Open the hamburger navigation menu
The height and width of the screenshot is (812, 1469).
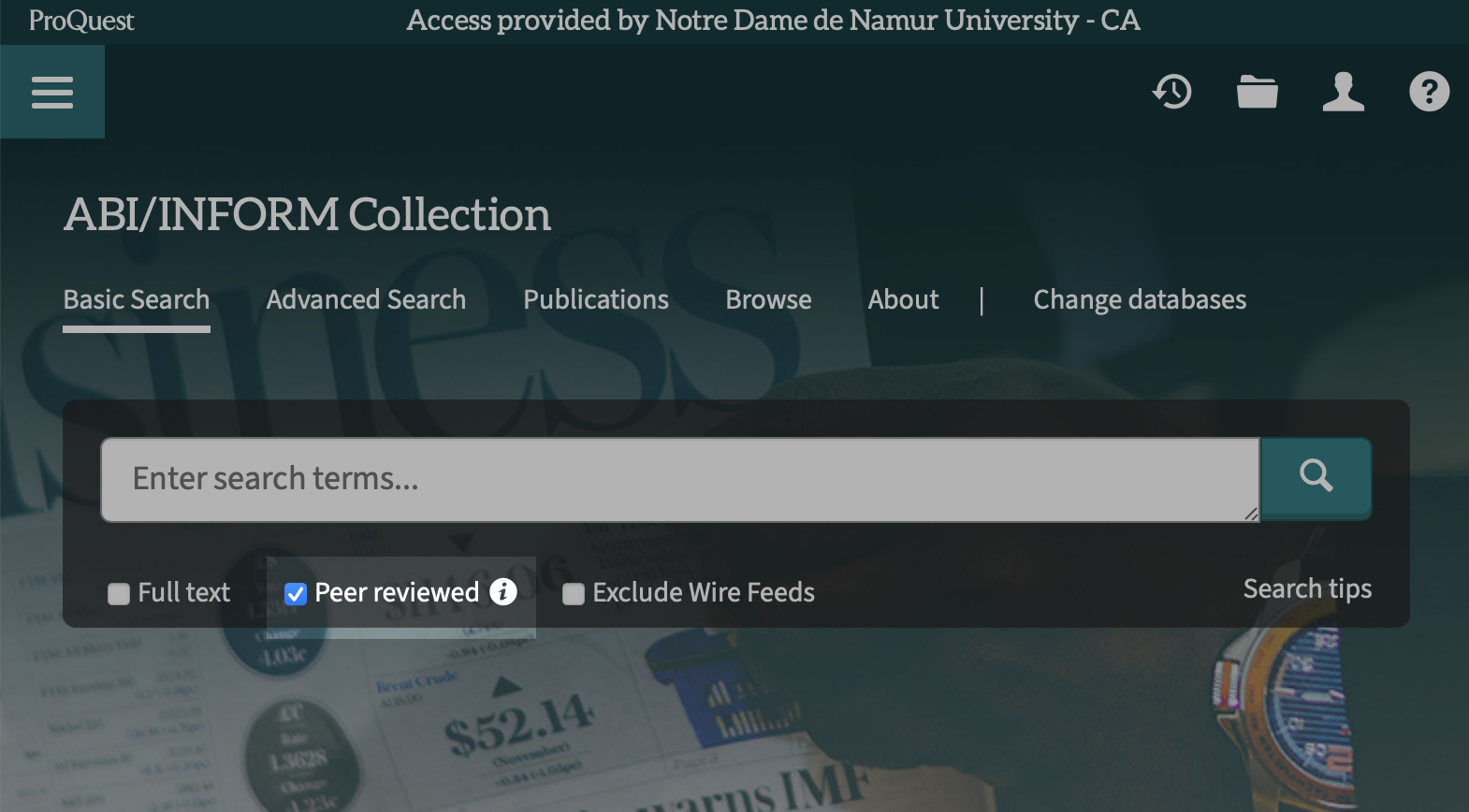pos(52,92)
